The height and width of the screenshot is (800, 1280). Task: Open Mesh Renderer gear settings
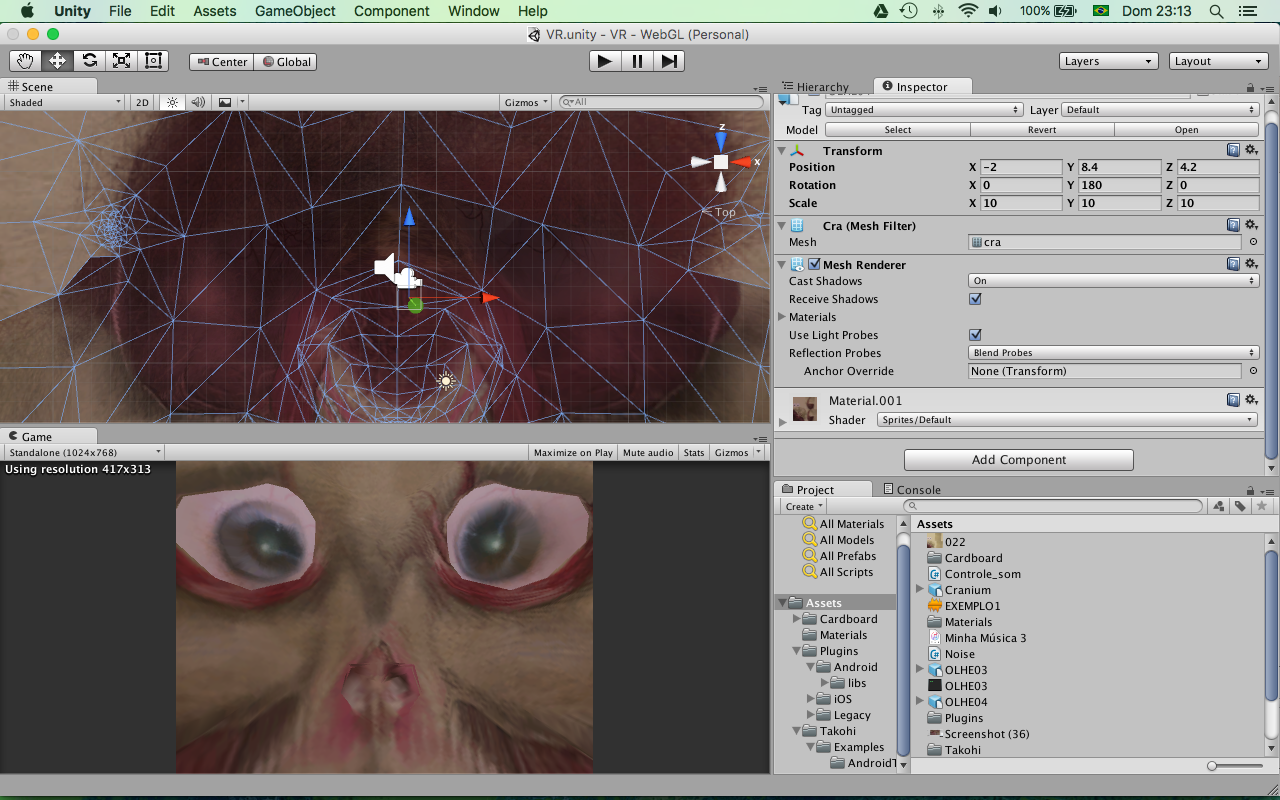click(x=1251, y=264)
